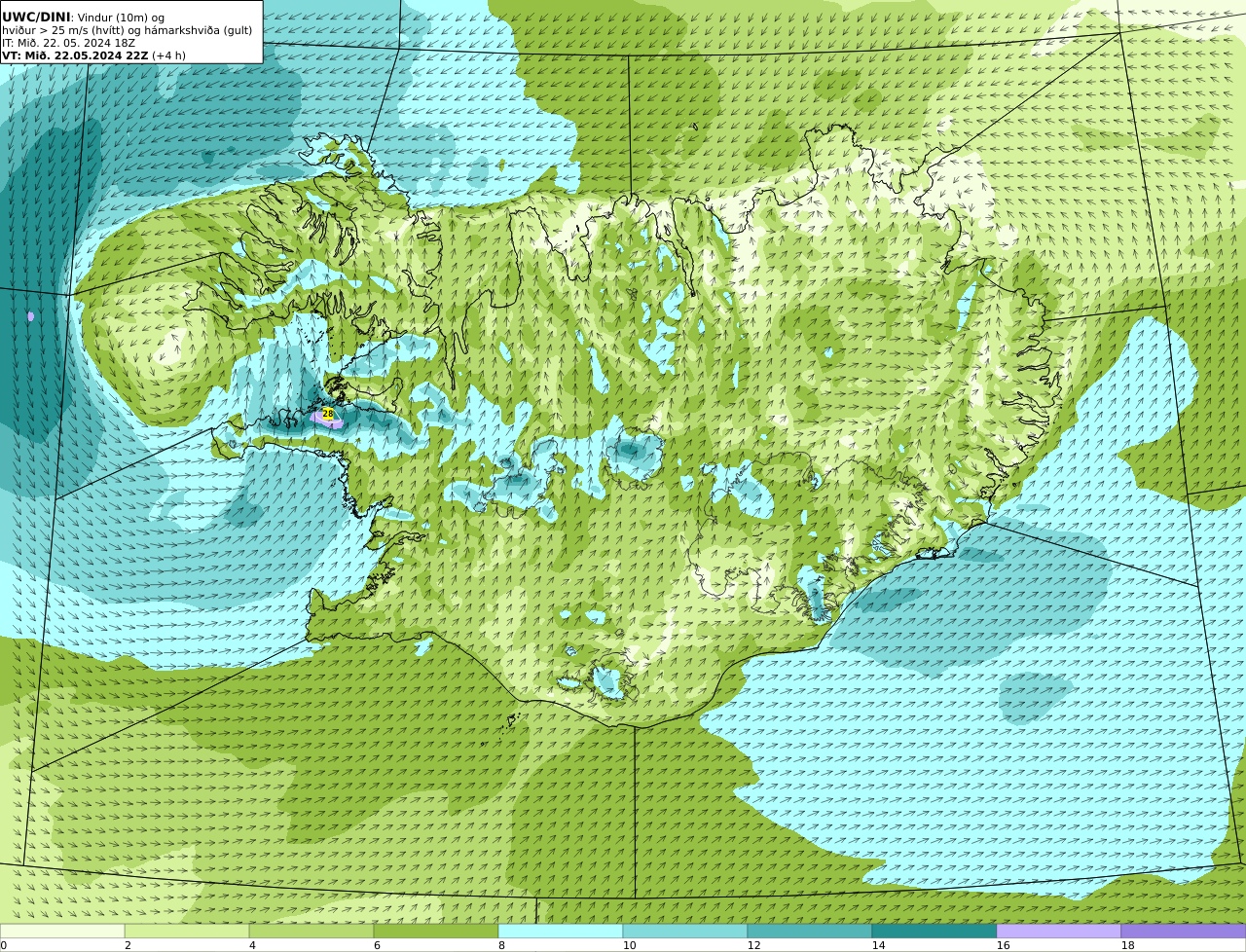
Task: Select the 4–6 m/s green legend swatch
Action: 311,931
